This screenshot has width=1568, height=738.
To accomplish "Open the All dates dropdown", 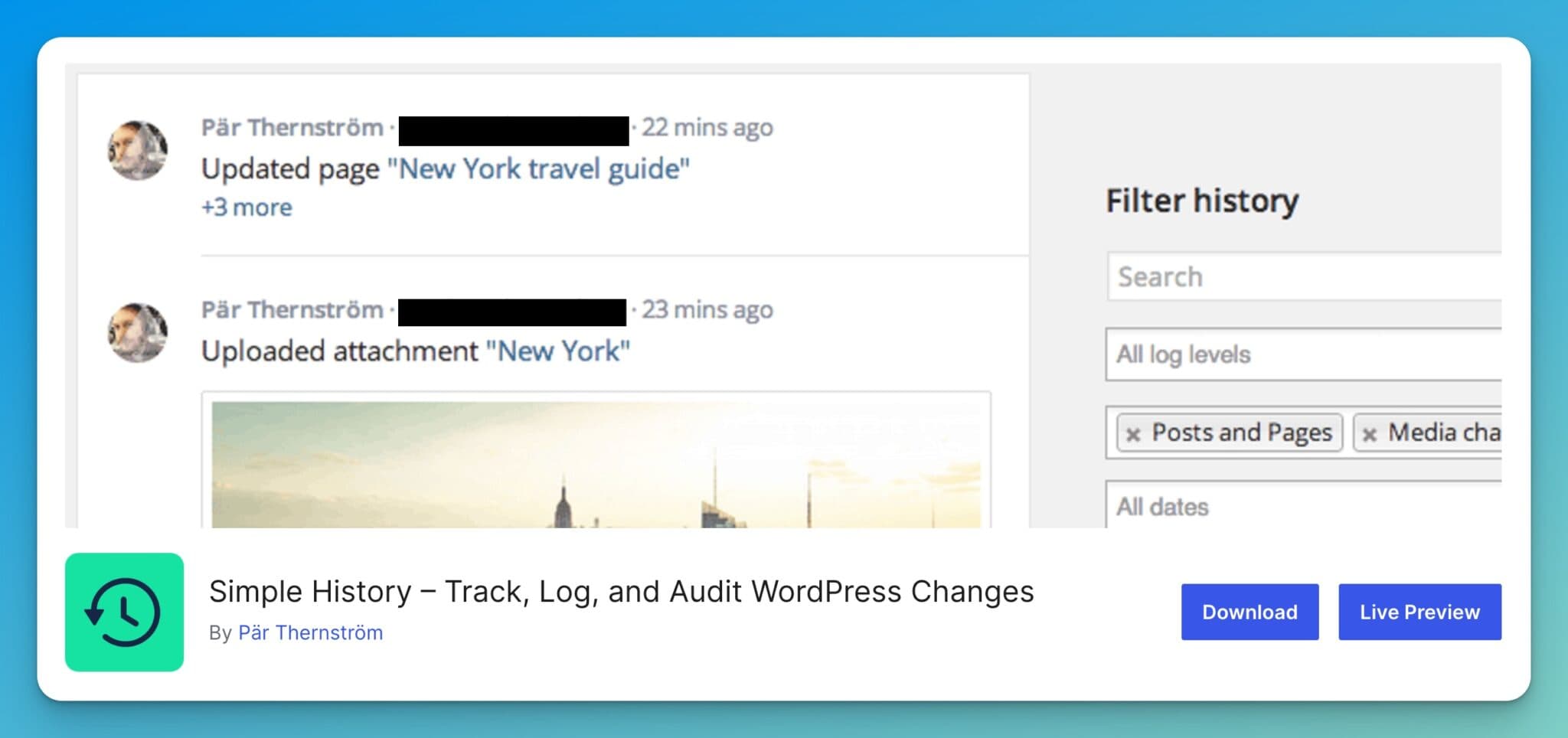I will point(1302,507).
